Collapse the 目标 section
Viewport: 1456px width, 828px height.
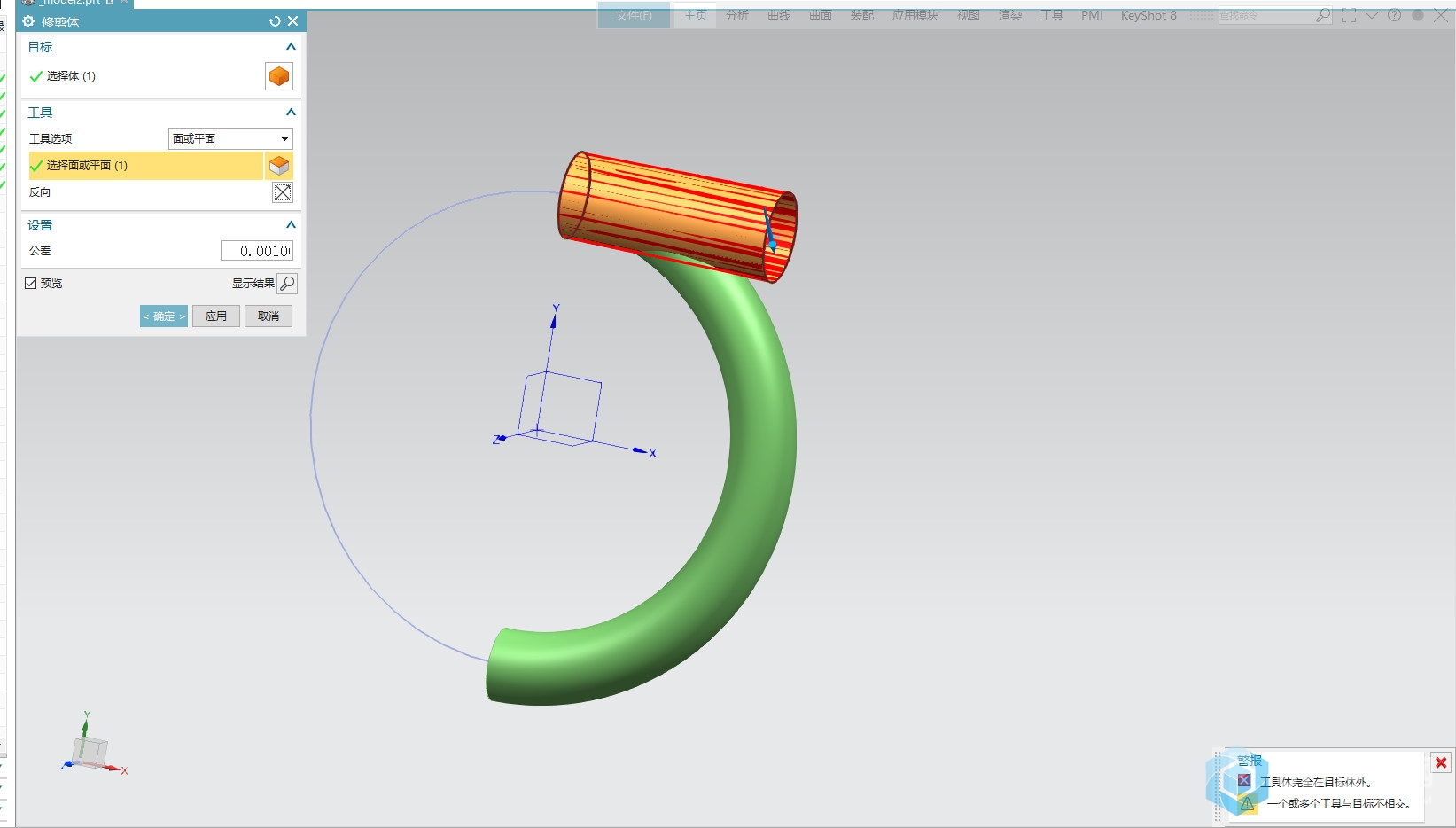[291, 47]
